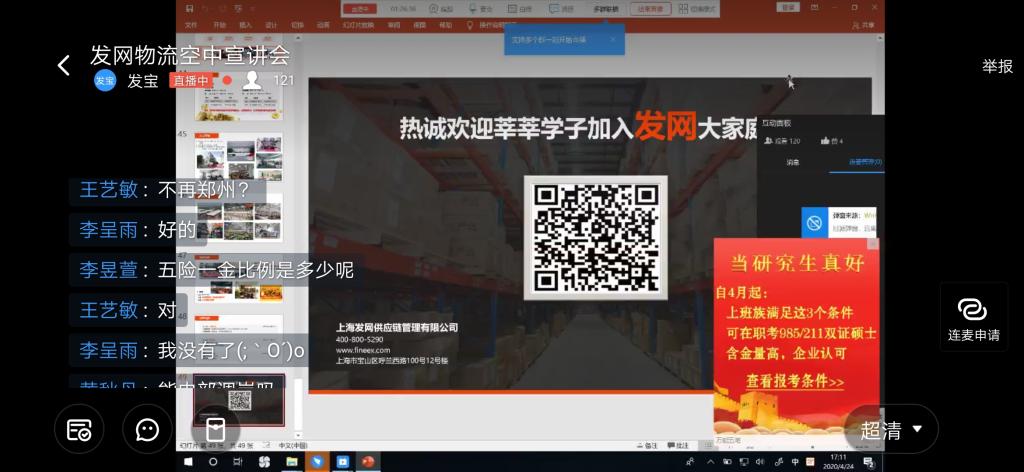Select the 连麦管理 tab in interaction panel
The height and width of the screenshot is (472, 1024).
pyautogui.click(x=857, y=162)
